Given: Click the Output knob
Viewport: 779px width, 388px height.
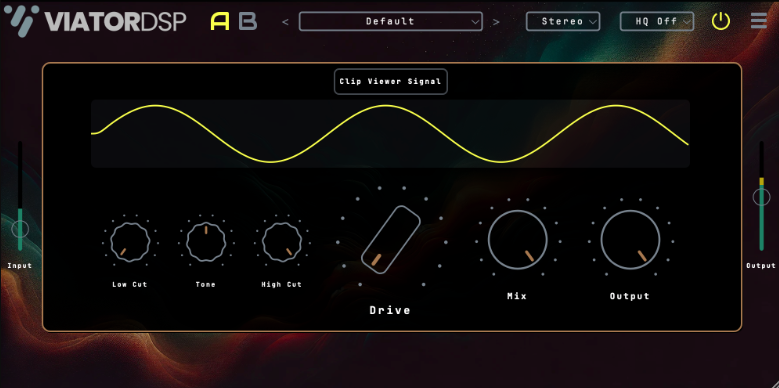Looking at the screenshot, I should (630, 239).
